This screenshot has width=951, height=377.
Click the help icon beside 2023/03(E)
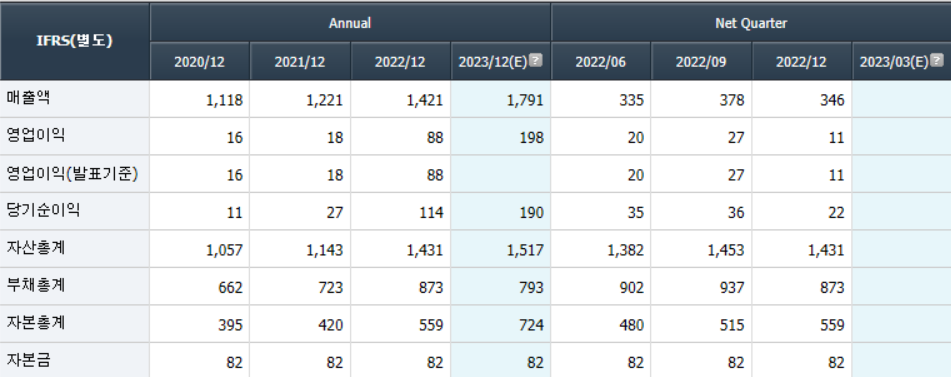coord(937,61)
